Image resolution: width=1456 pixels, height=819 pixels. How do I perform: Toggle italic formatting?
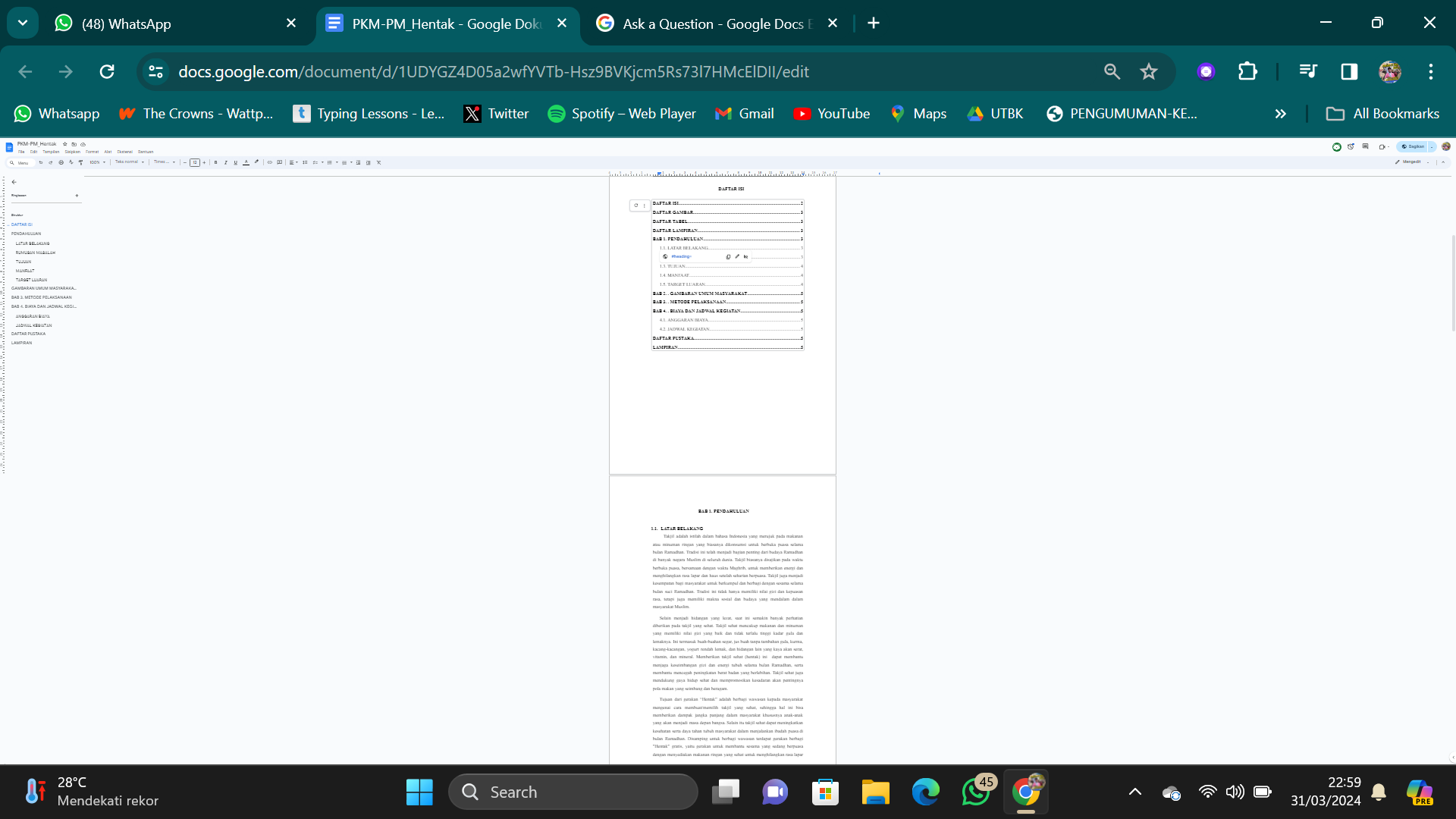coord(225,162)
